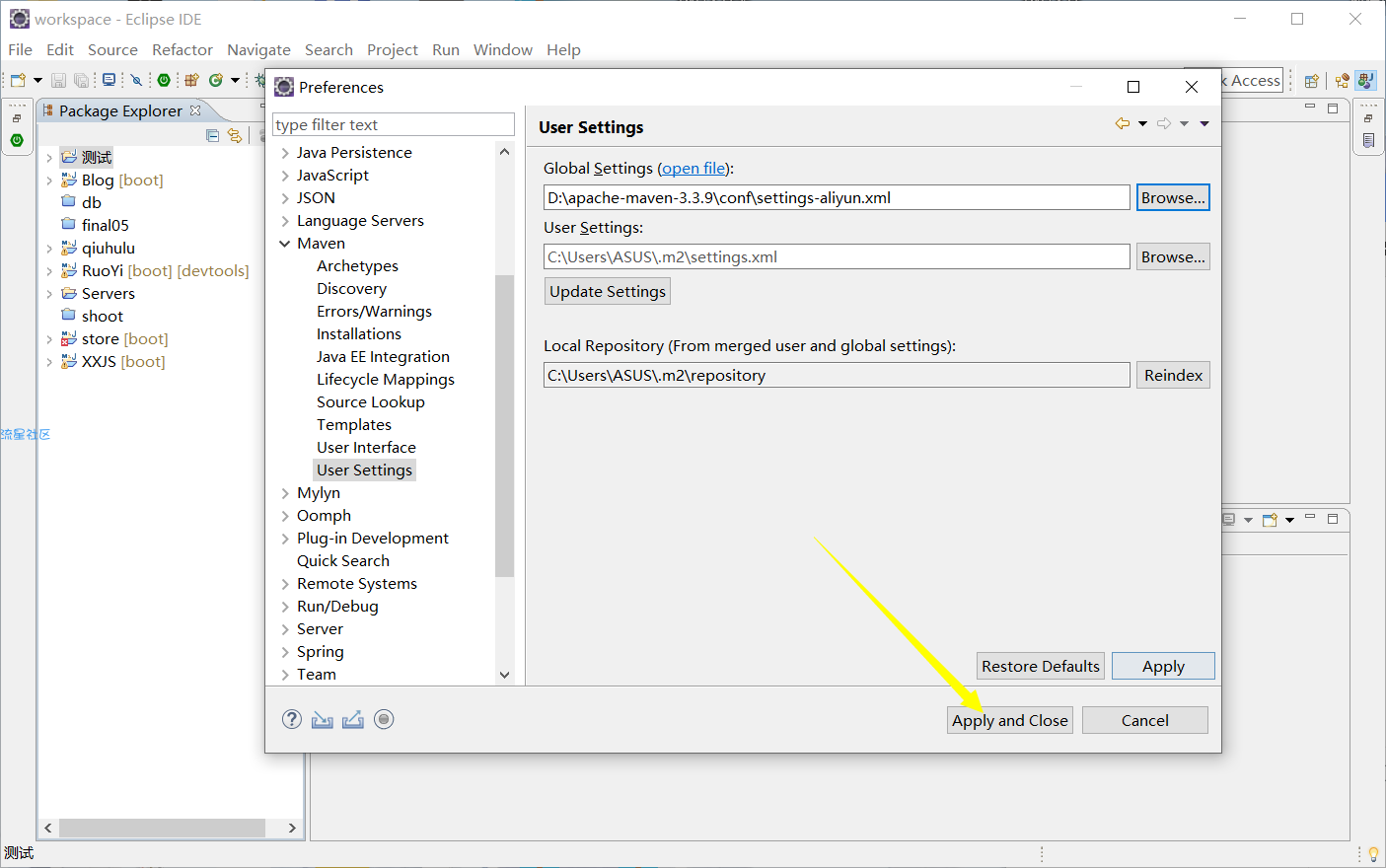Image resolution: width=1386 pixels, height=868 pixels.
Task: Click the Update Settings button
Action: click(608, 291)
